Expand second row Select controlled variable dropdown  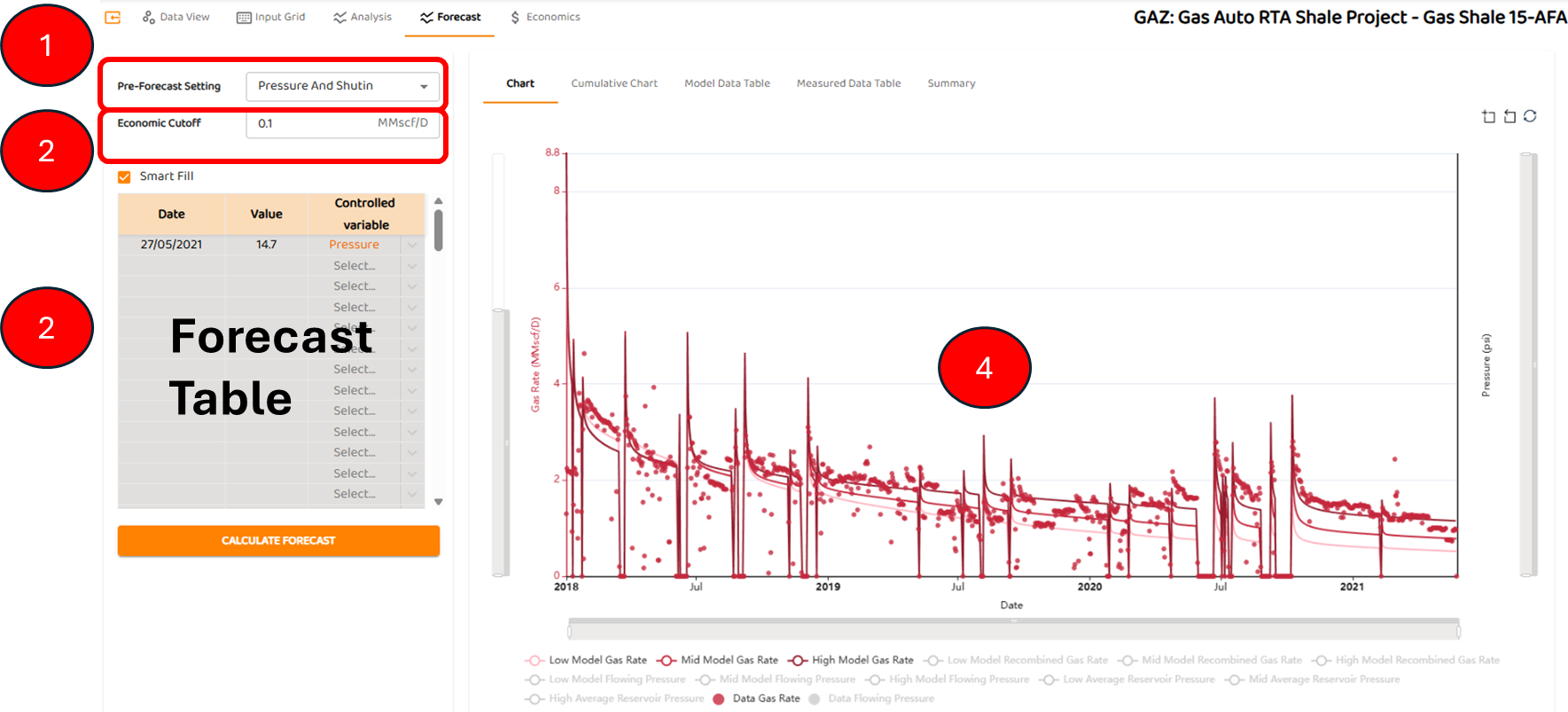pyautogui.click(x=412, y=266)
